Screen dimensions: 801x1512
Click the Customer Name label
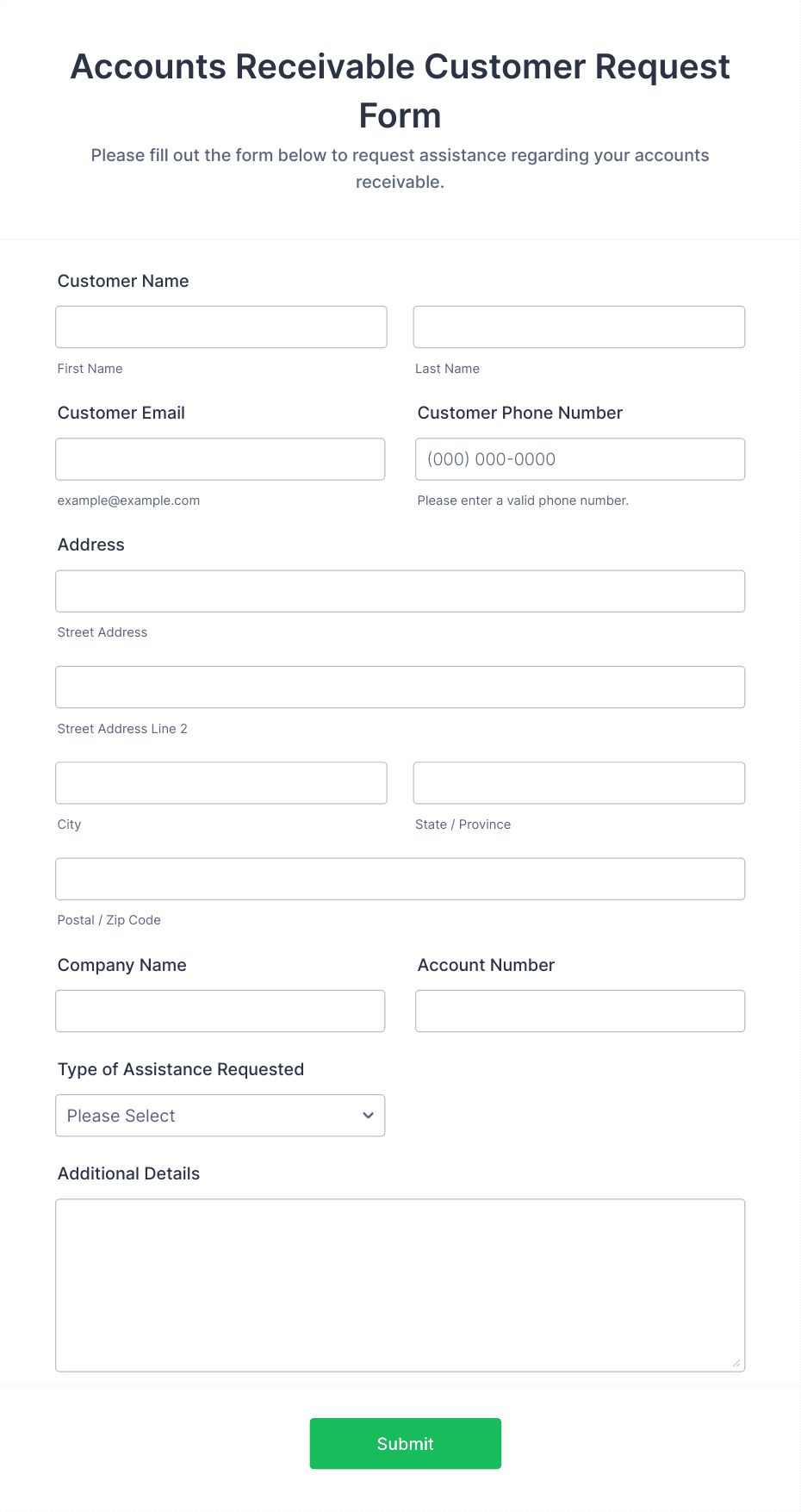pyautogui.click(x=122, y=281)
